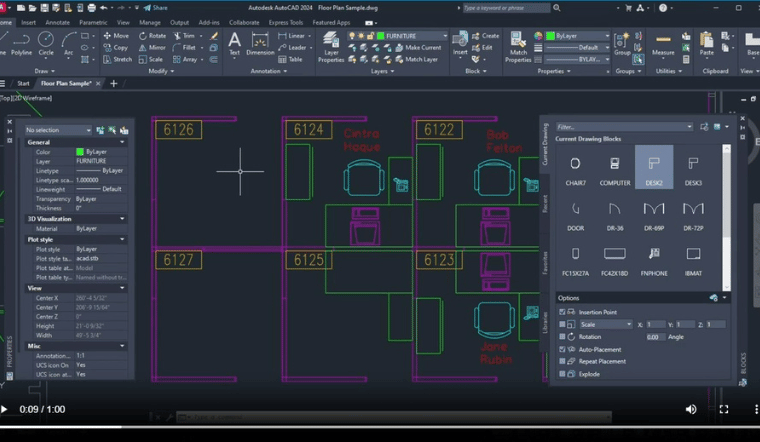Open the Blocks Filter dropdown
760x442 pixels.
pyautogui.click(x=624, y=126)
